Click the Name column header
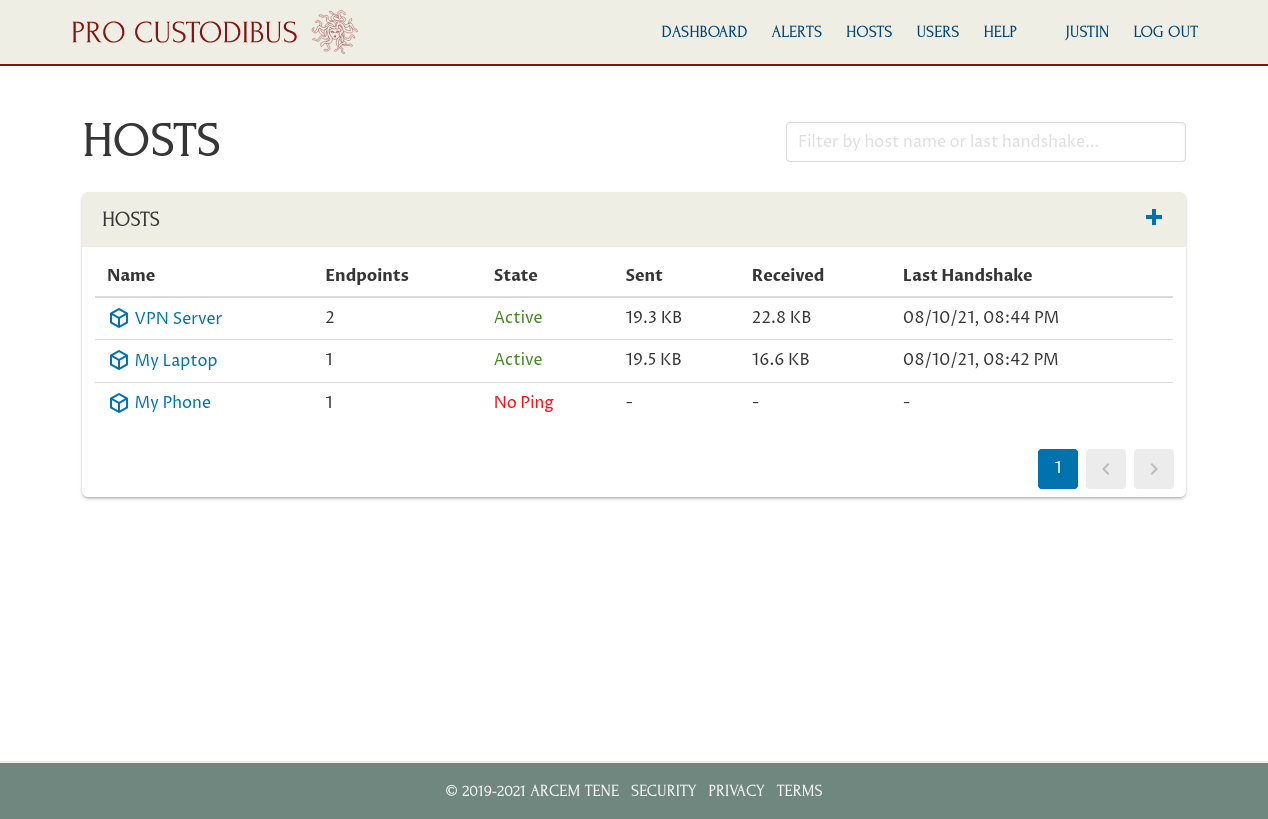The image size is (1268, 819). tap(131, 275)
